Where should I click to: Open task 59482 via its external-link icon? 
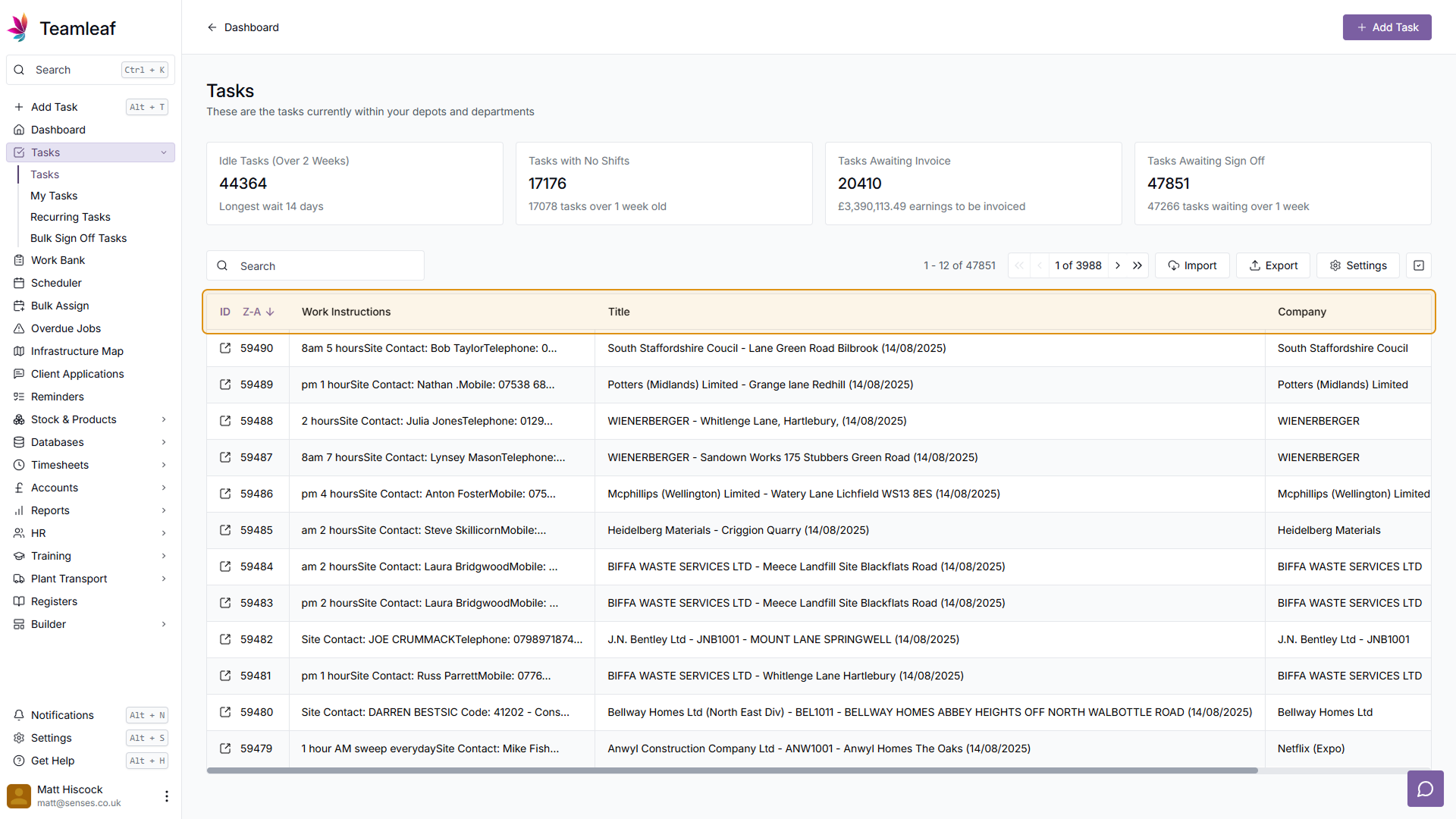pyautogui.click(x=225, y=639)
